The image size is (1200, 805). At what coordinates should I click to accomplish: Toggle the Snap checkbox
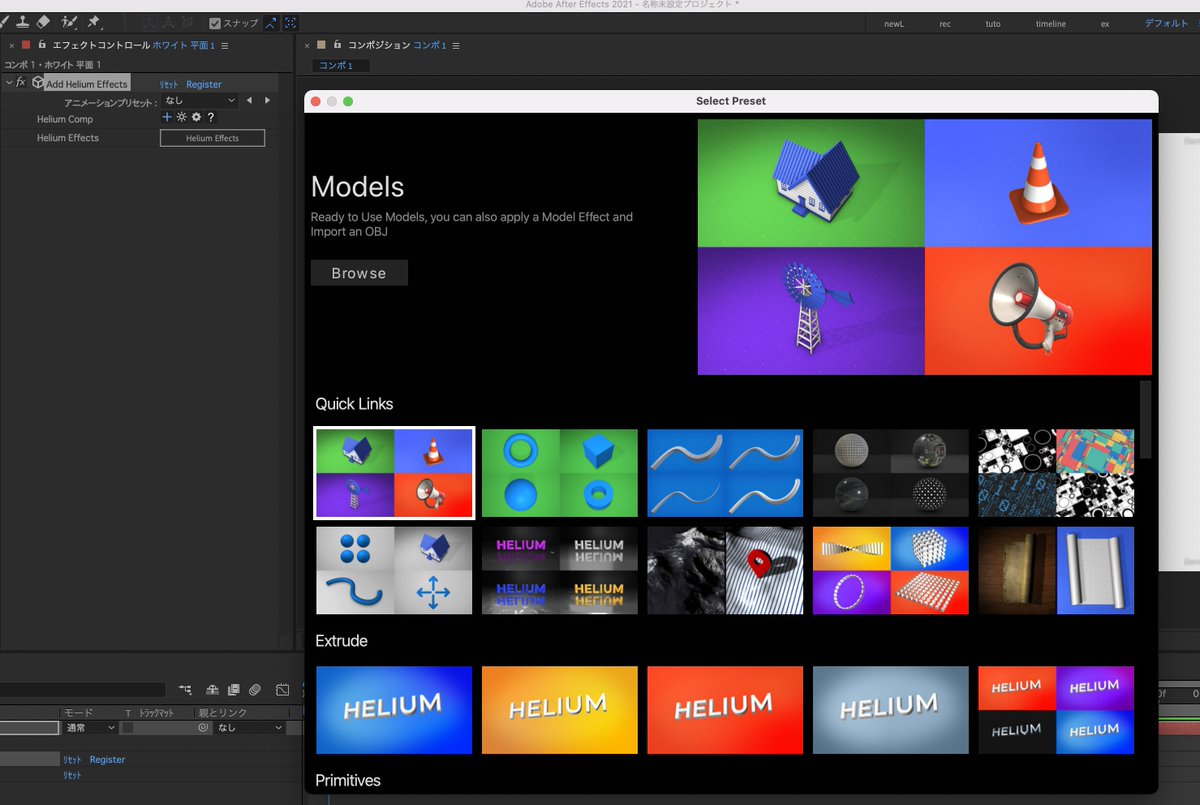(214, 23)
